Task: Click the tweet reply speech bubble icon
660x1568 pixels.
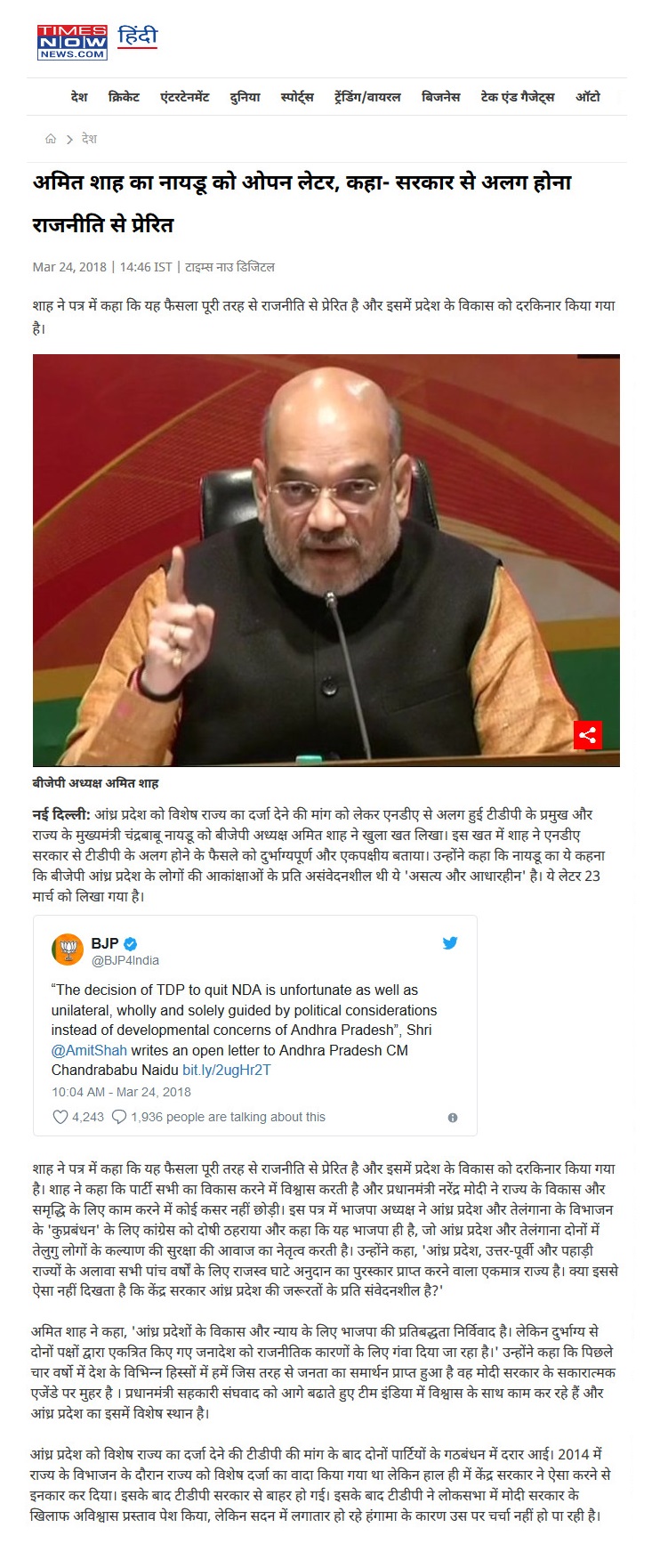Action: [x=119, y=1117]
